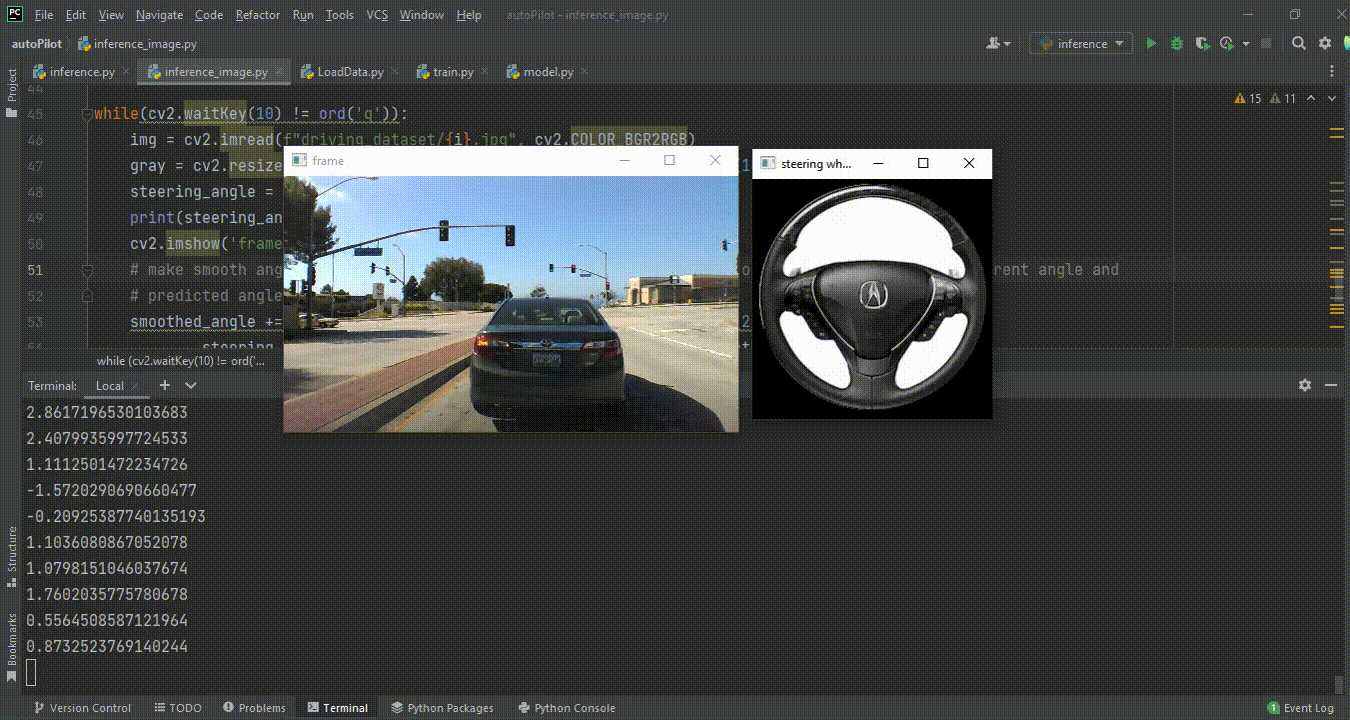The image size is (1350, 720).
Task: Open the VCS menu
Action: 377,15
